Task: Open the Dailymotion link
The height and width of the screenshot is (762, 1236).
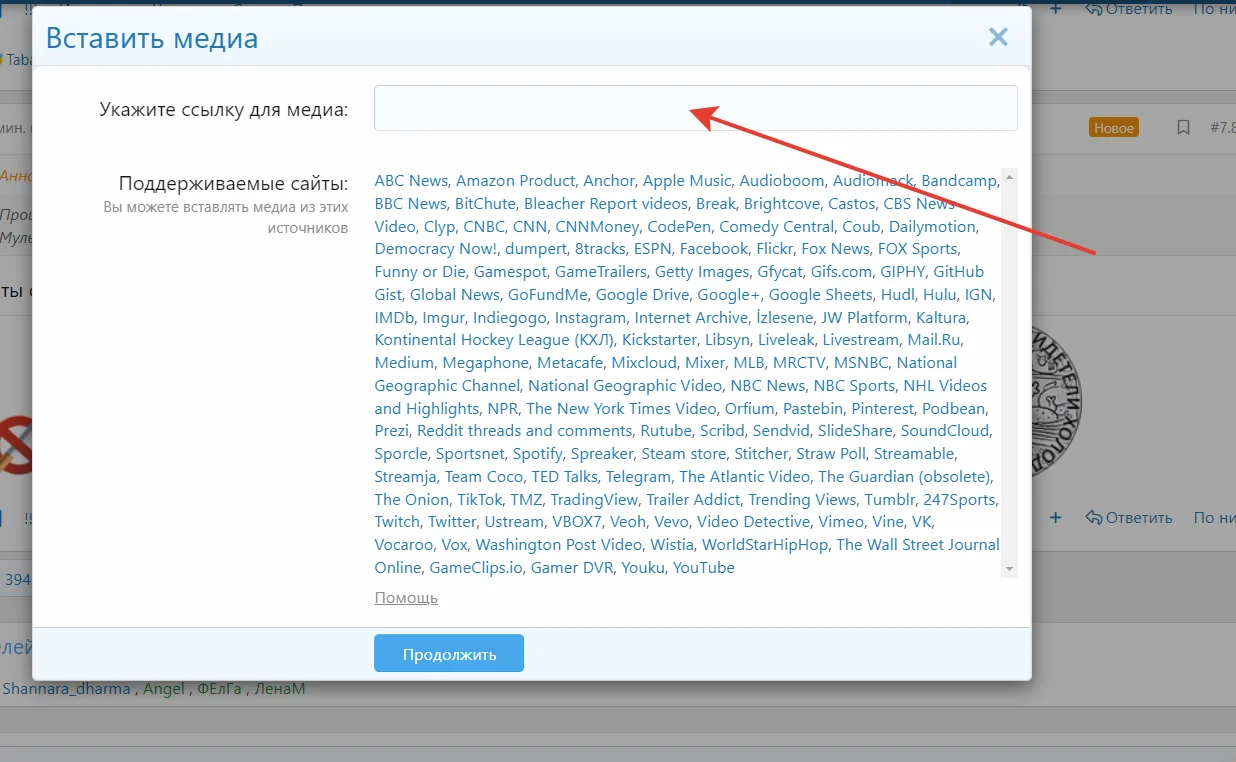Action: point(931,227)
